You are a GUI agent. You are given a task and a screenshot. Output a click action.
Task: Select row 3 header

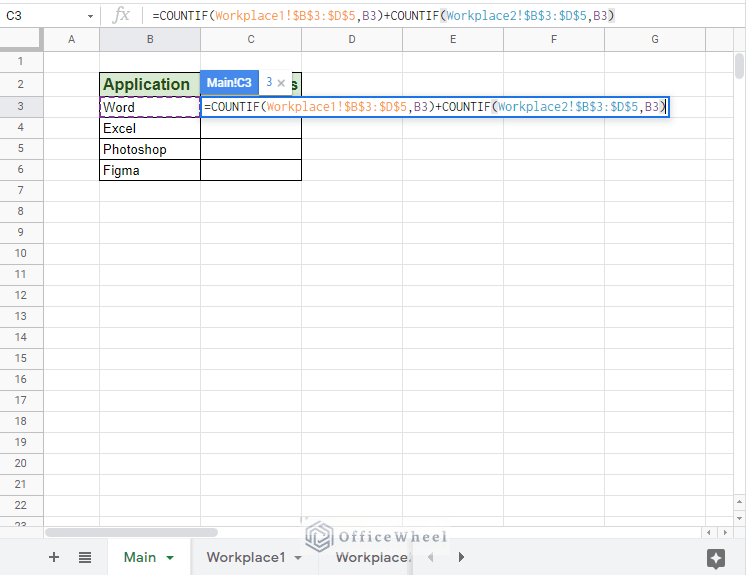tap(21, 106)
